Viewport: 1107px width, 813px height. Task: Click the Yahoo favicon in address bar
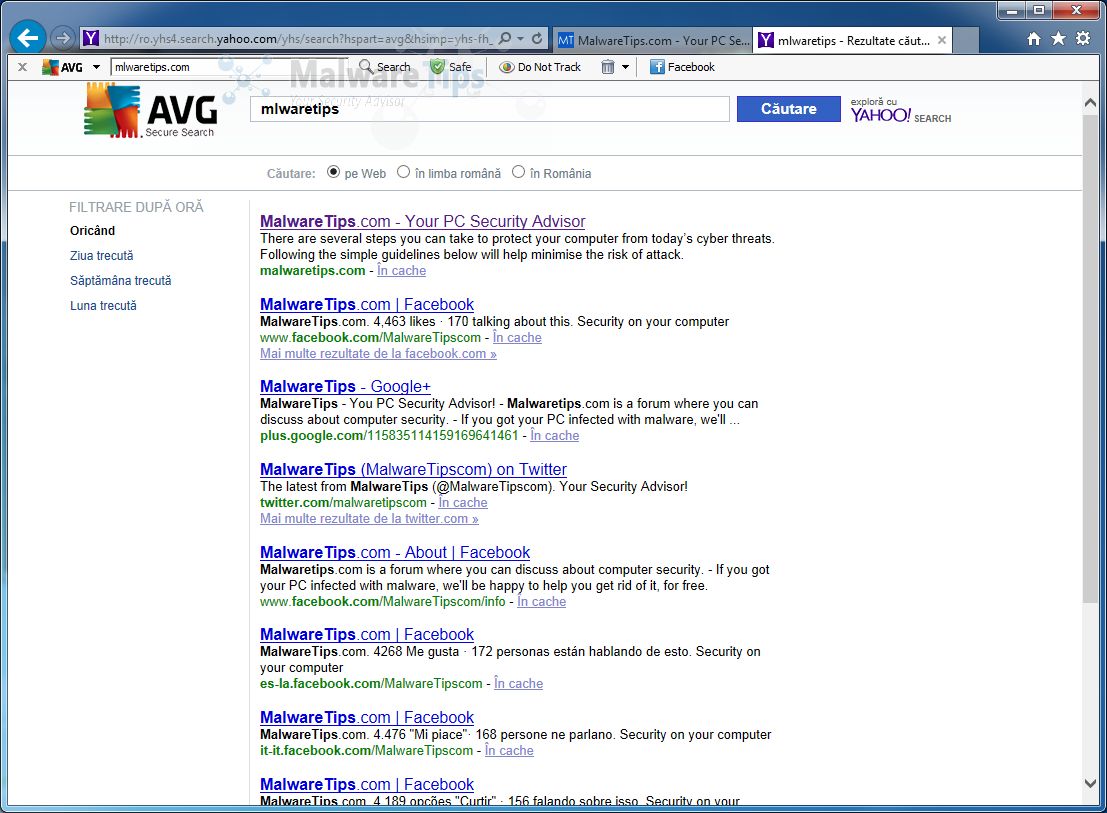click(x=90, y=38)
